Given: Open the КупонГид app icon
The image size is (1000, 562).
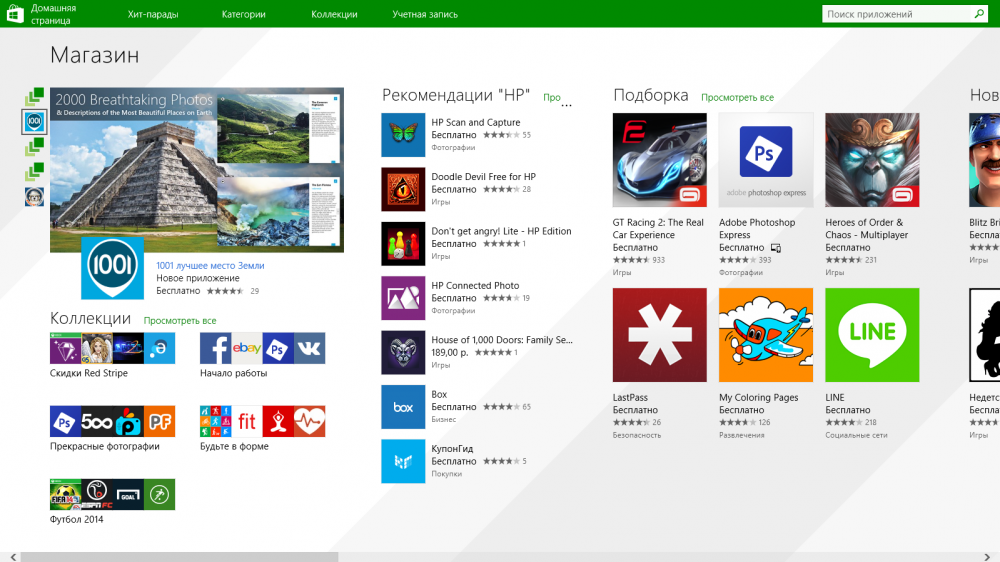Looking at the screenshot, I should pos(403,461).
